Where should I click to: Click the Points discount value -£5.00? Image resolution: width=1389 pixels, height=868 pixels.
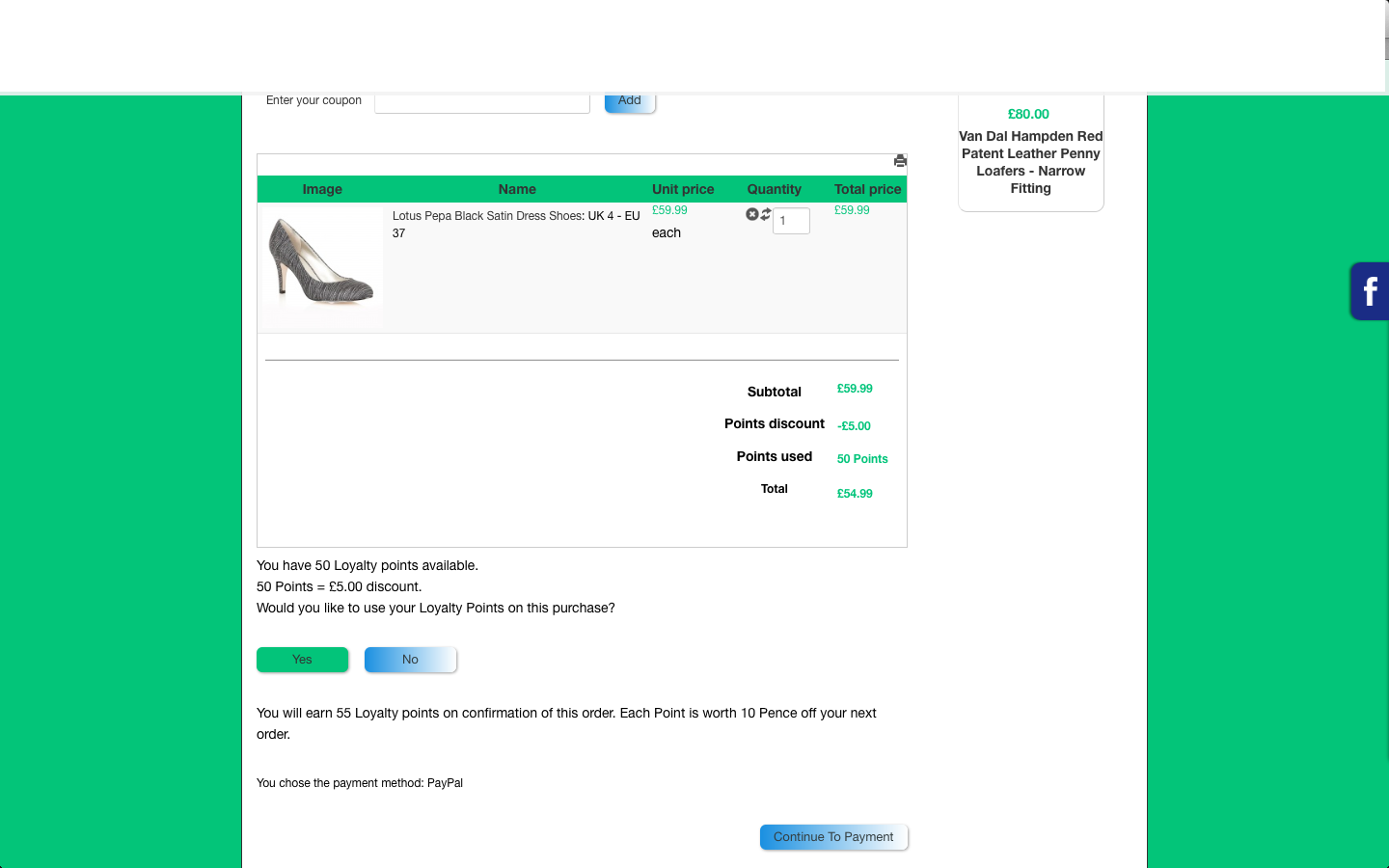[854, 426]
